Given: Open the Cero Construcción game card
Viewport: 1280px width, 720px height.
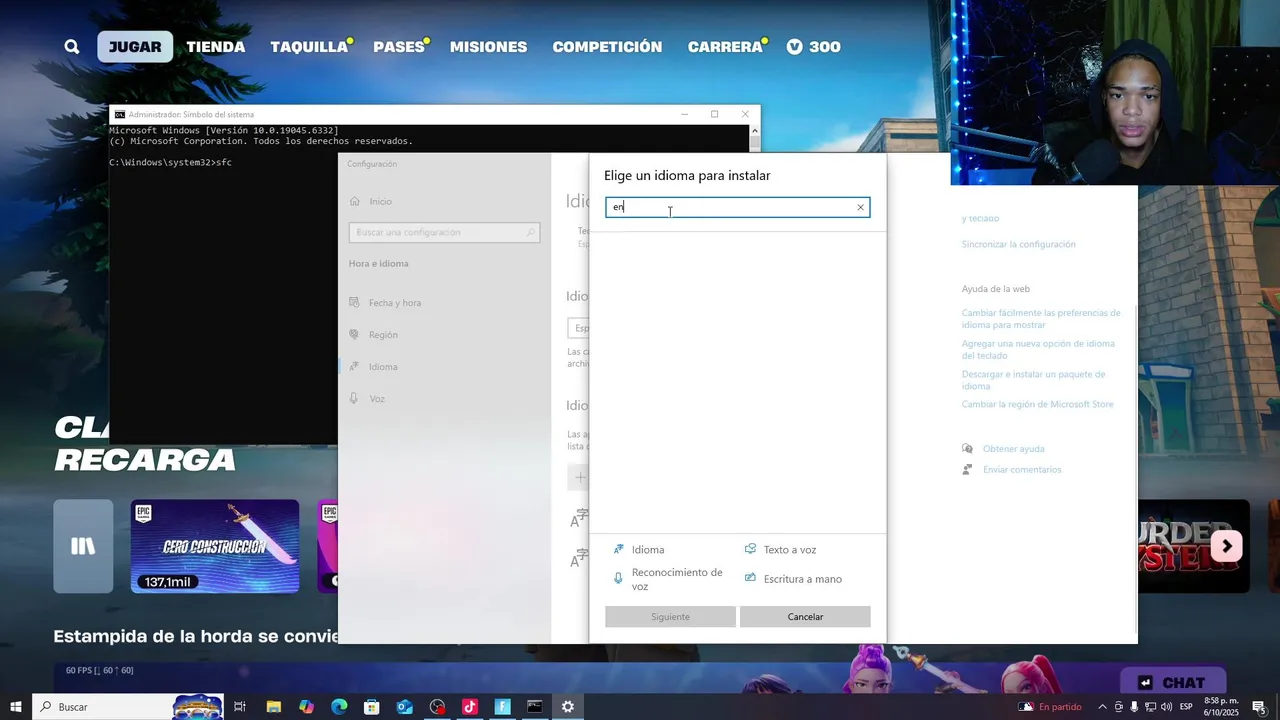Looking at the screenshot, I should 215,546.
